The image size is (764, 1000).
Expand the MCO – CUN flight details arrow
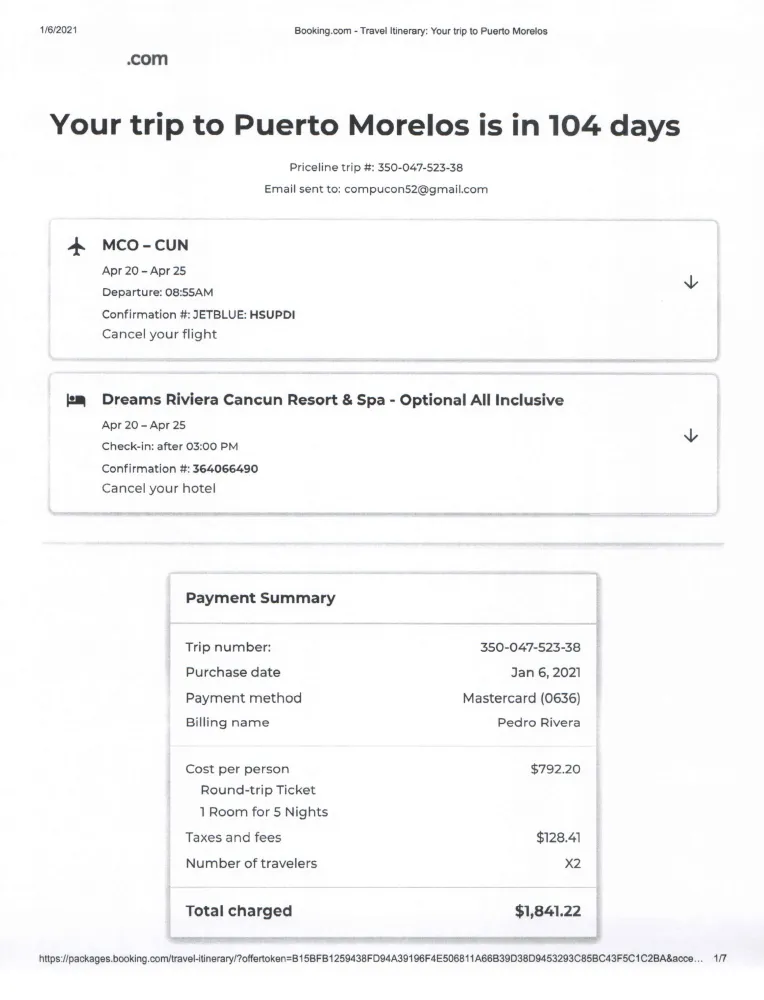691,283
